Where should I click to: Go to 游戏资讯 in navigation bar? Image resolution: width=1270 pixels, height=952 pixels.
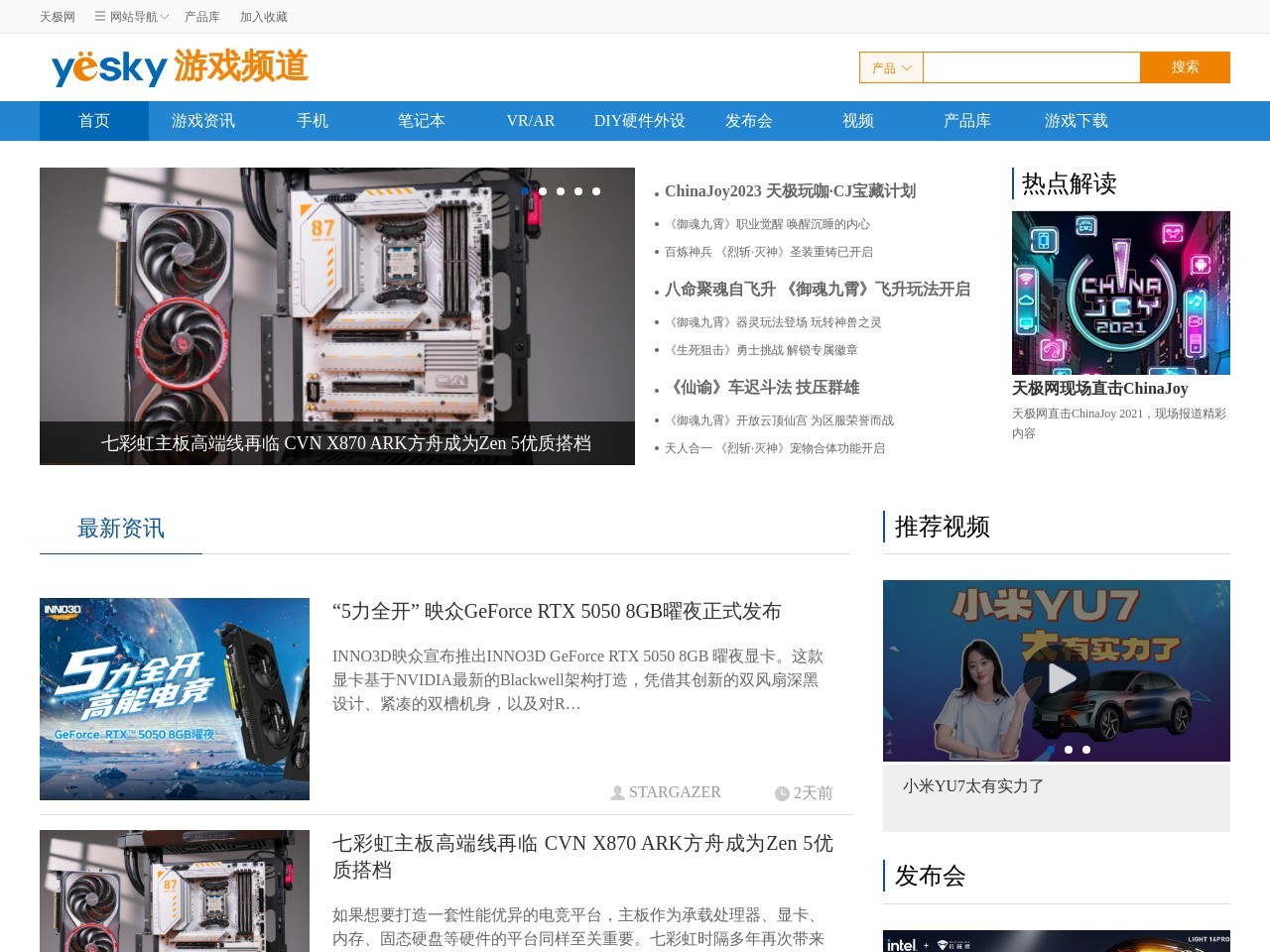(x=203, y=121)
